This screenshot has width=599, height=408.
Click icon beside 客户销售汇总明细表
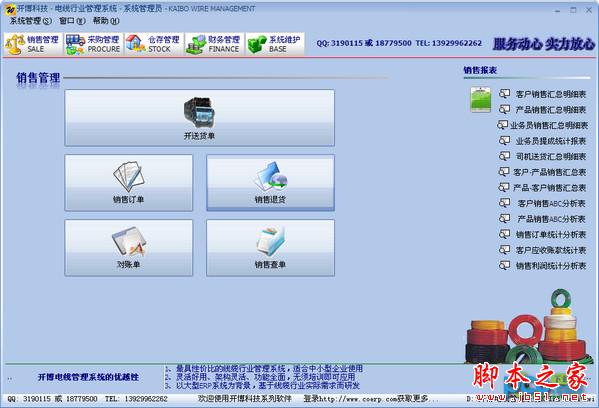504,94
